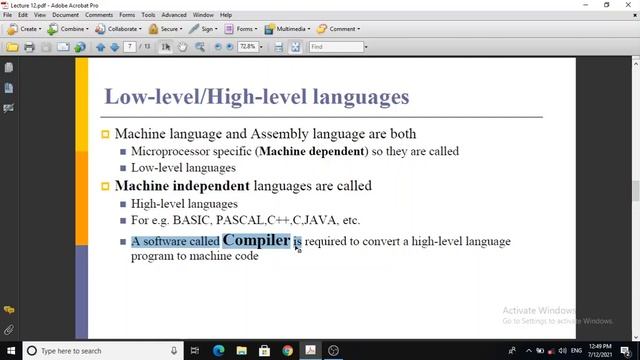640x360 pixels.
Task: Choose the Marquee Zoom tool
Action: (200, 47)
